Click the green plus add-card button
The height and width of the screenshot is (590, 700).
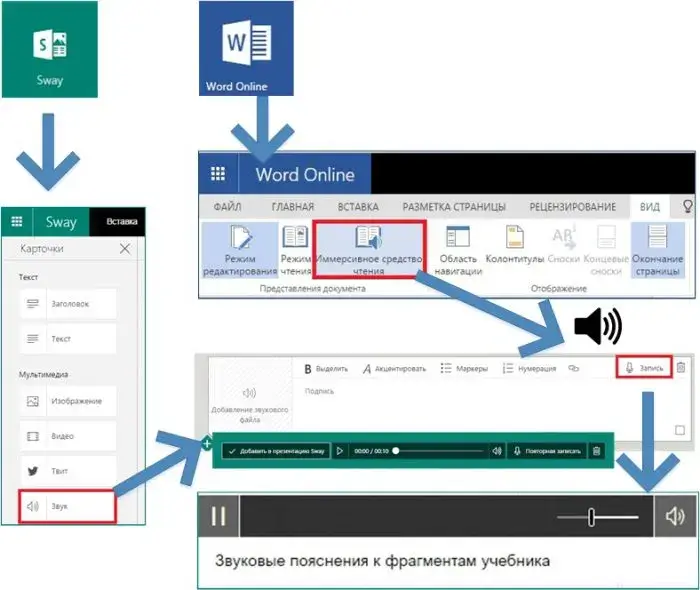207,444
